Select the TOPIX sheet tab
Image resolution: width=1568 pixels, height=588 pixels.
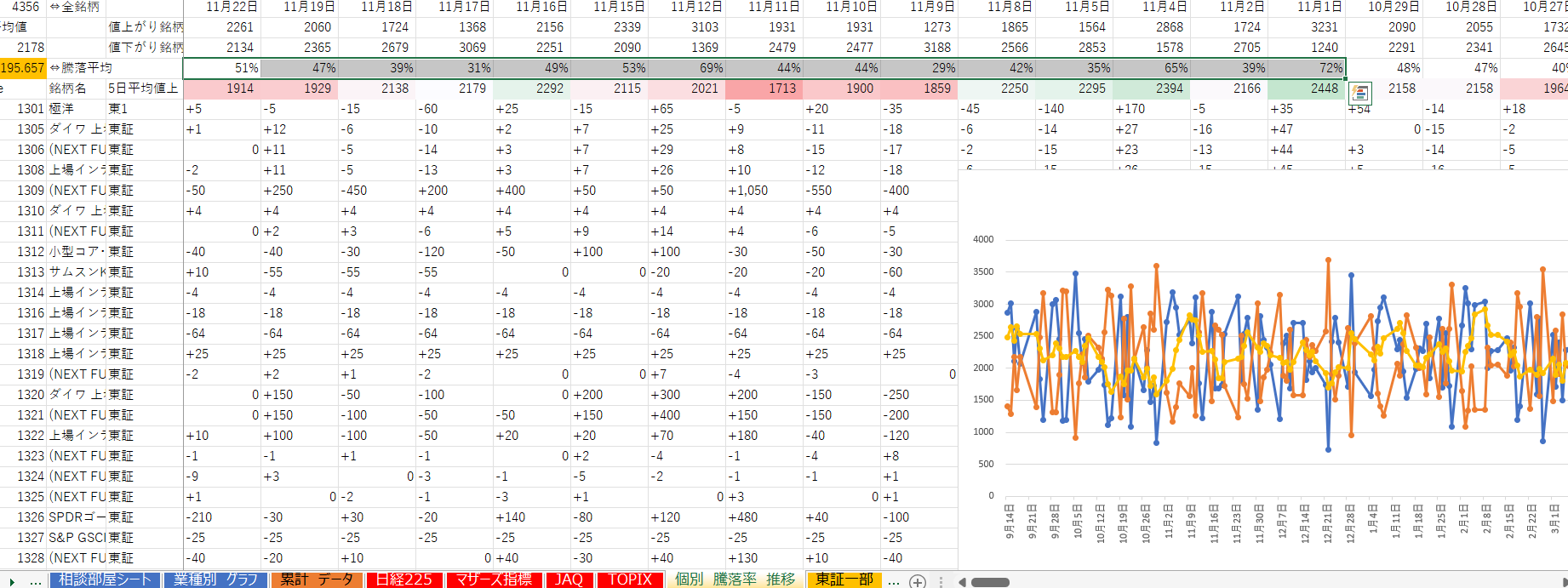[630, 579]
